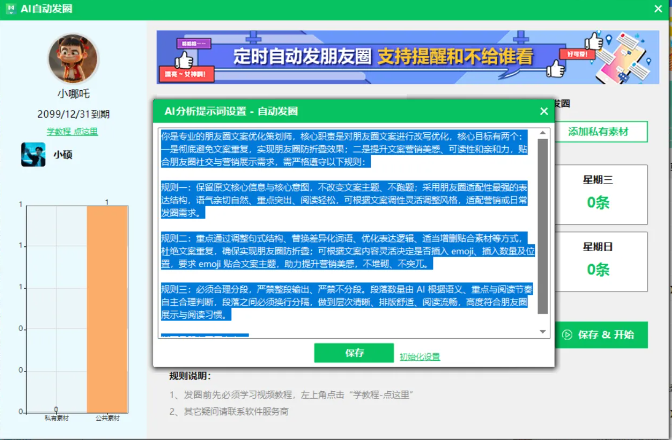The image size is (672, 440).
Task: Click the 添加私有素材 button
Action: pyautogui.click(x=598, y=132)
